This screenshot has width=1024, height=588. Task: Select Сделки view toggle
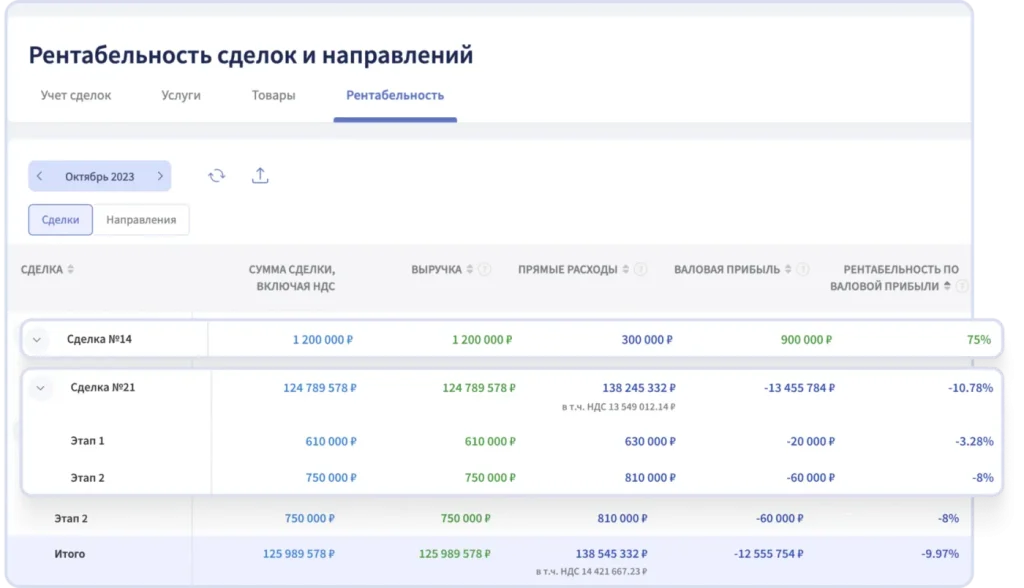point(60,220)
